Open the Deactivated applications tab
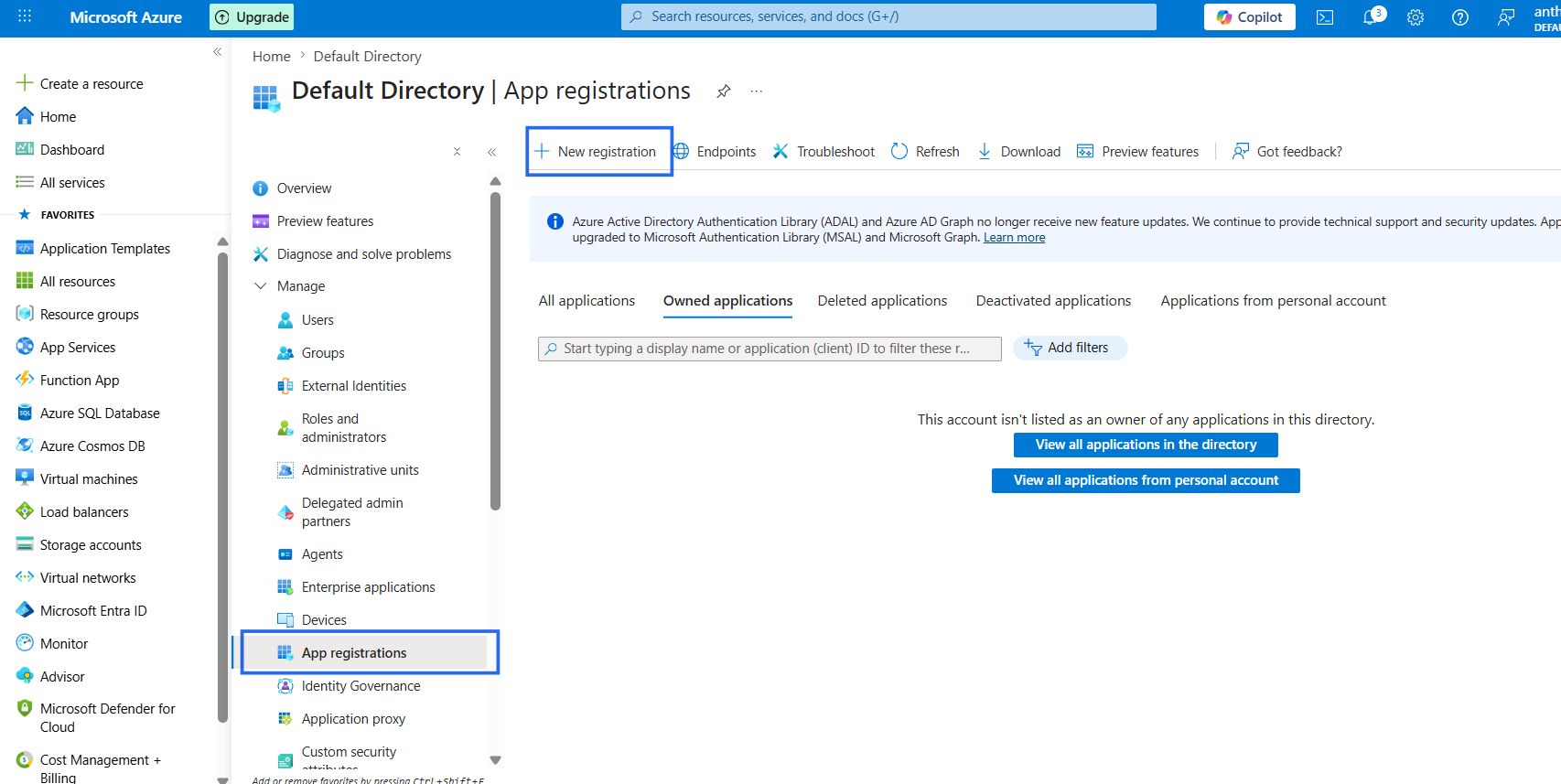 (x=1053, y=301)
